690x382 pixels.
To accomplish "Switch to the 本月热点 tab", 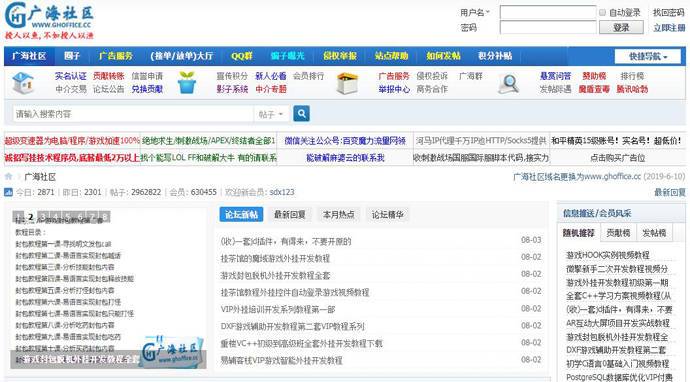I will [x=338, y=214].
